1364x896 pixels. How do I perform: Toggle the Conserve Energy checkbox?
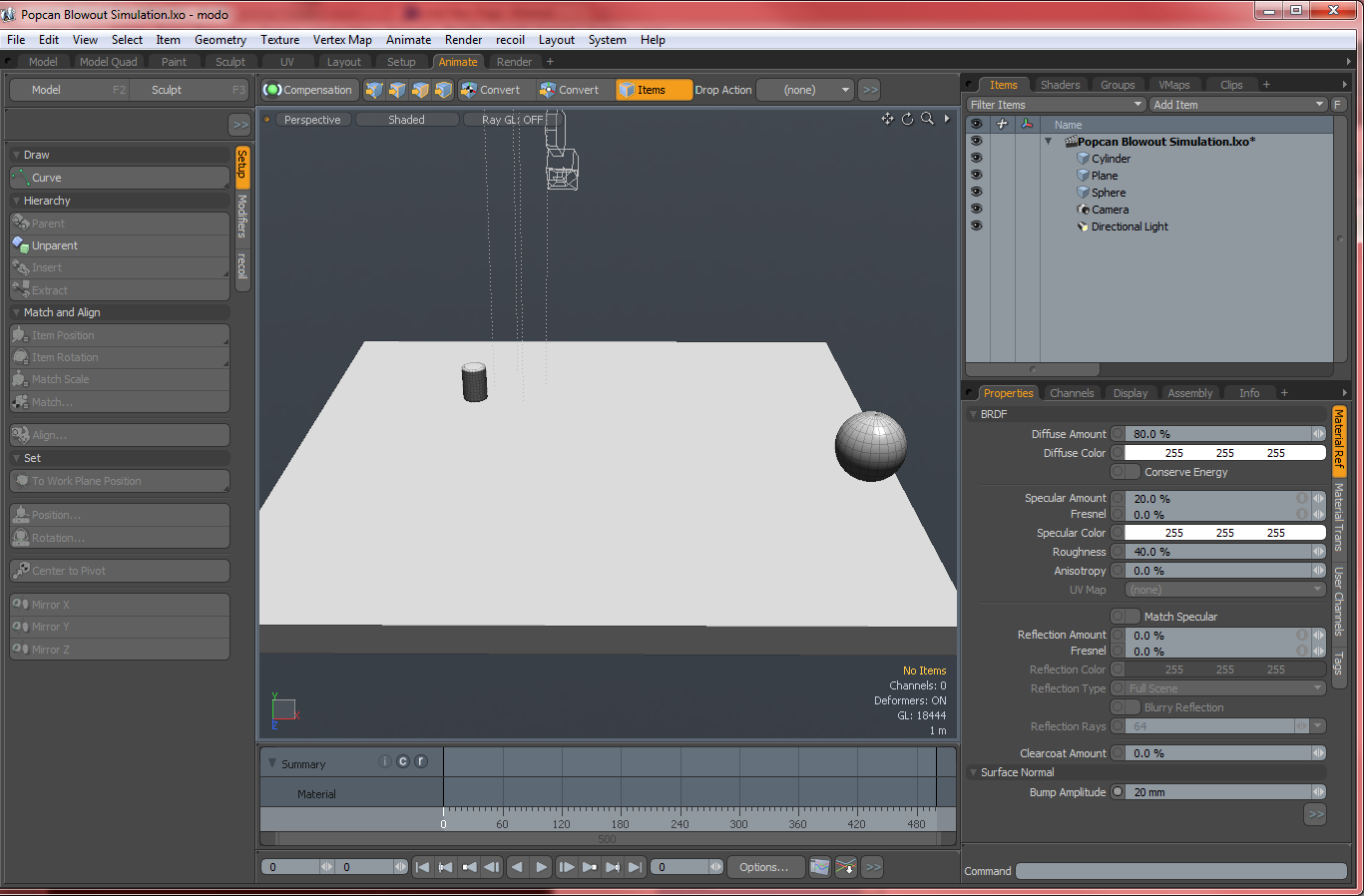(x=1126, y=472)
